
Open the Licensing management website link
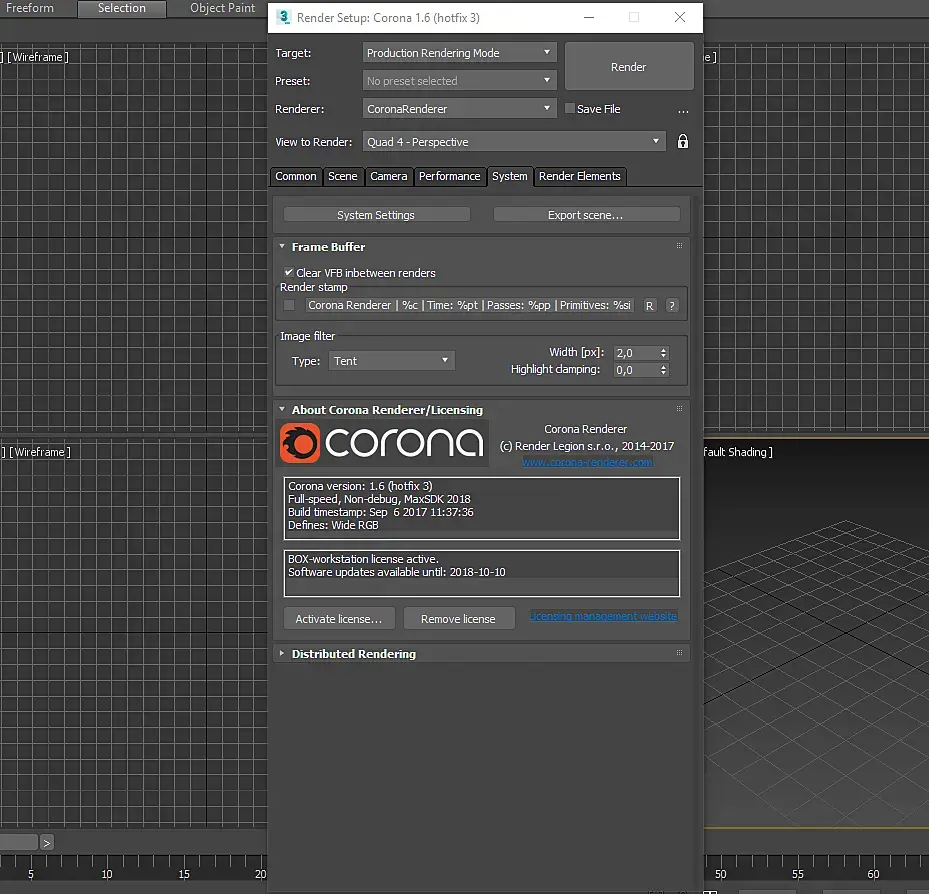(603, 616)
